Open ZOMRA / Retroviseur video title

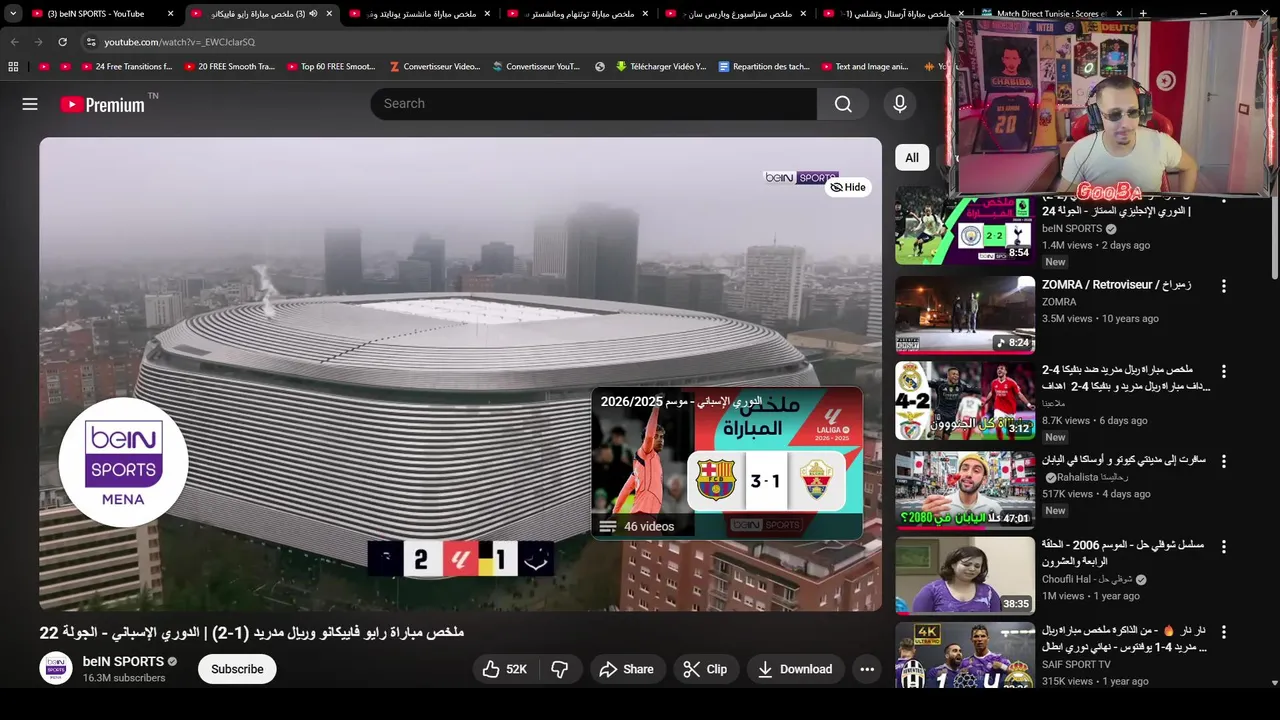[1116, 285]
